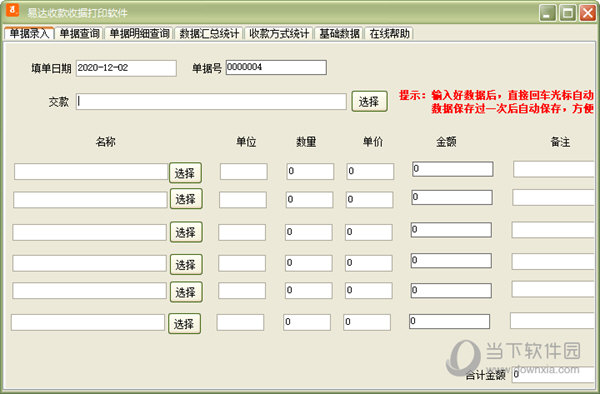Screen dimensions: 600x394
Task: Open the 收款方式统计 tab
Action: (x=279, y=33)
